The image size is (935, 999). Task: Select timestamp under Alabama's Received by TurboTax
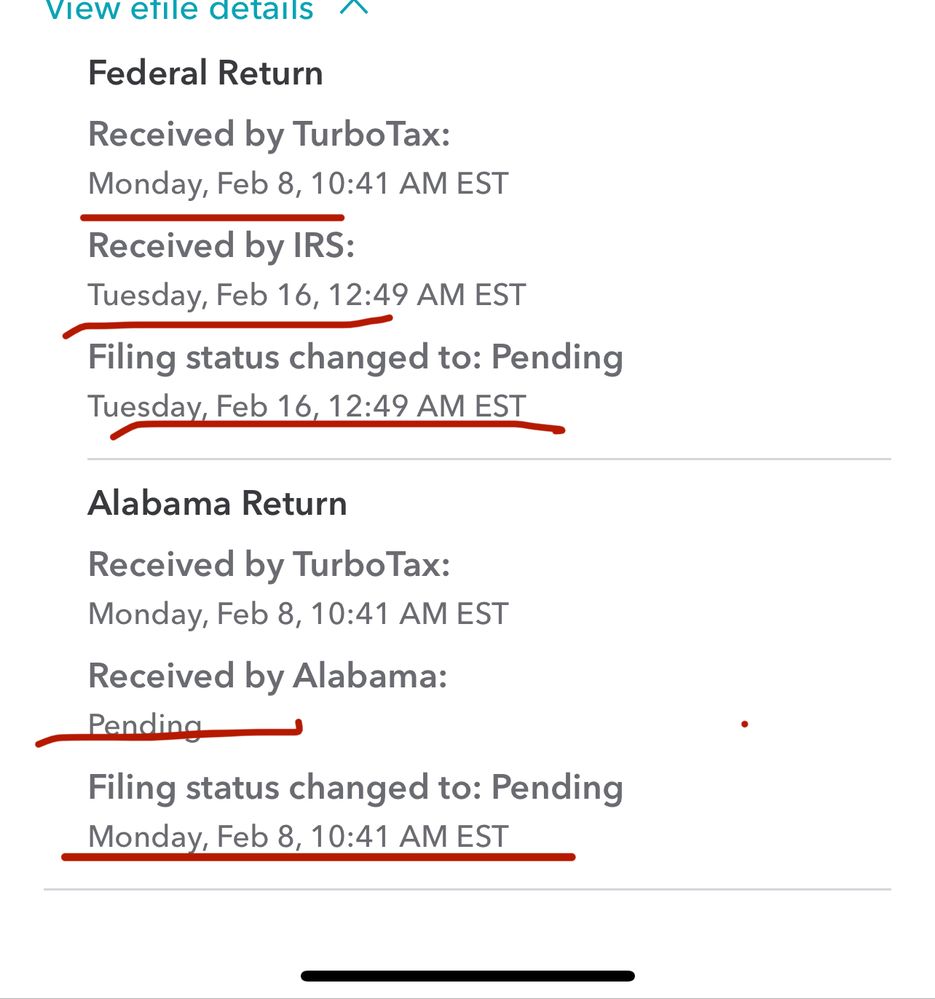(298, 614)
